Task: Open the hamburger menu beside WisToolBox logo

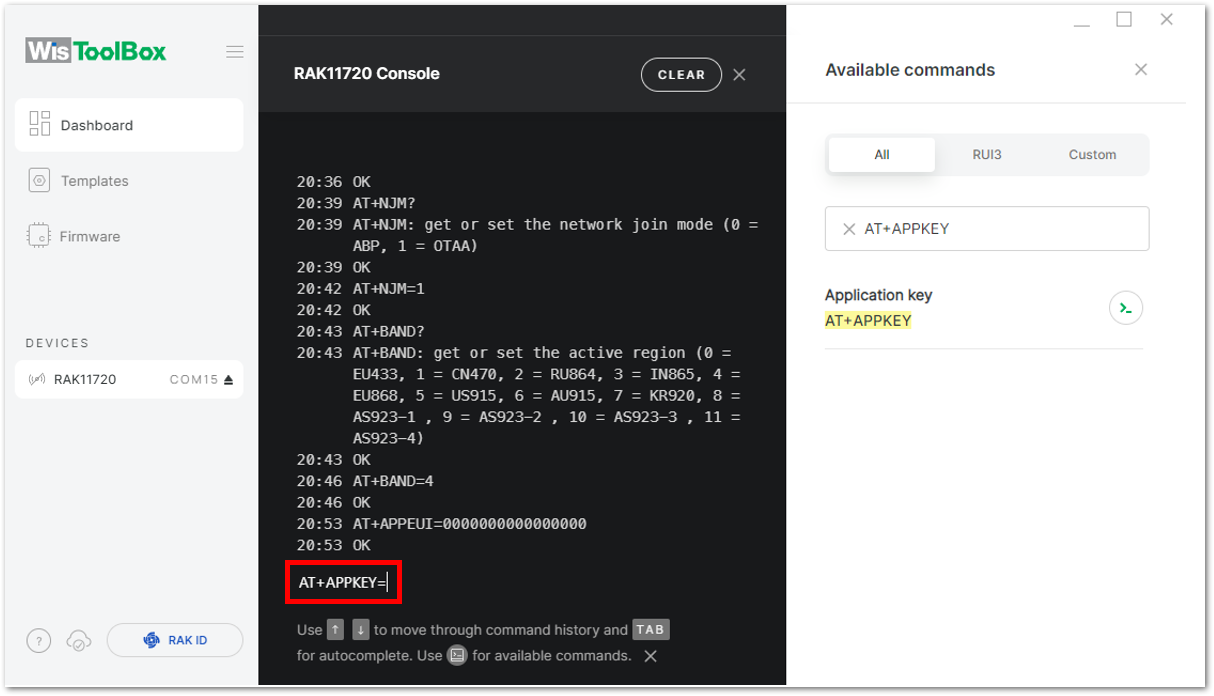Action: (235, 52)
